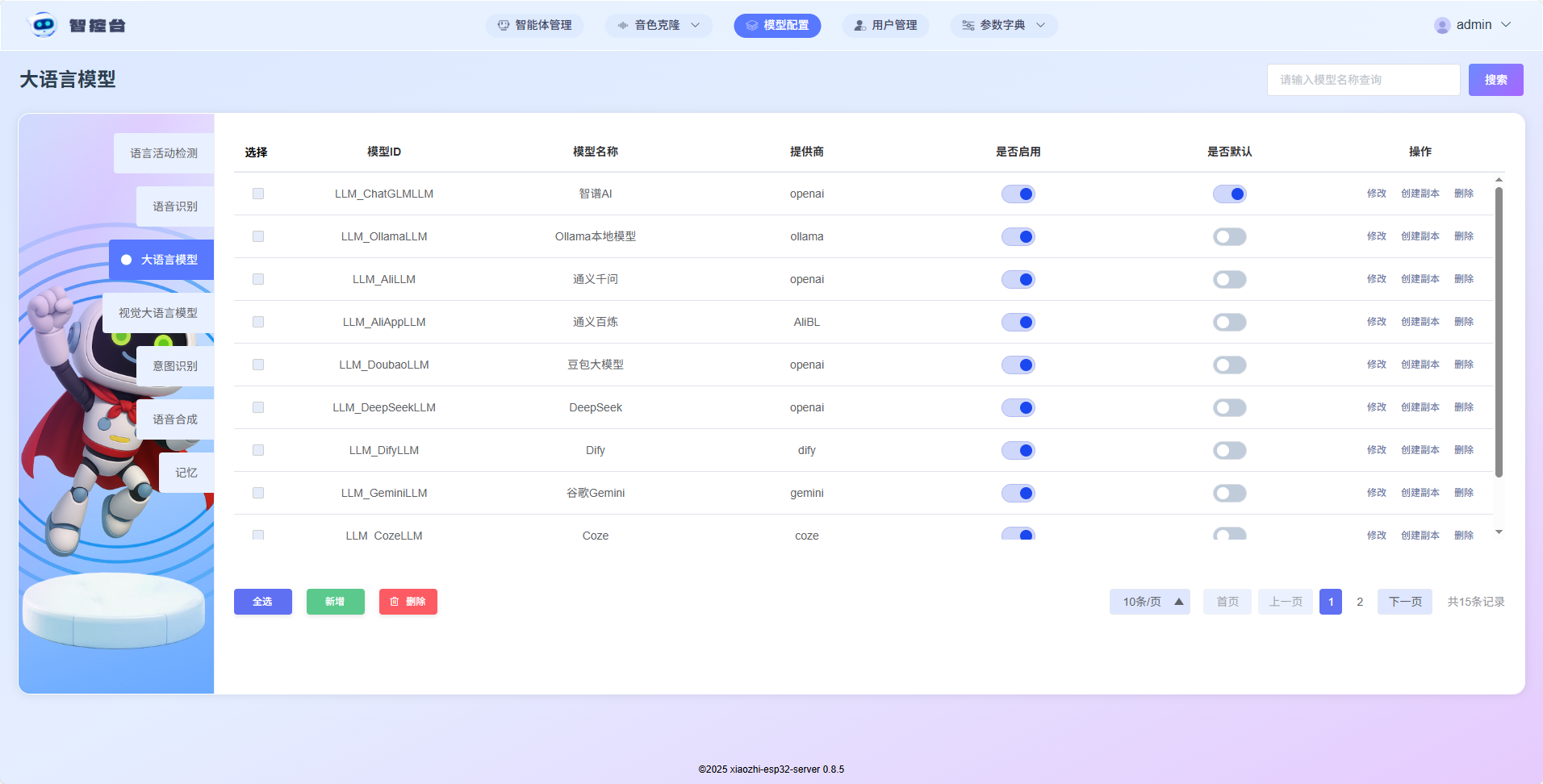1543x784 pixels.
Task: Click the model configuration layers icon
Action: pos(752,25)
